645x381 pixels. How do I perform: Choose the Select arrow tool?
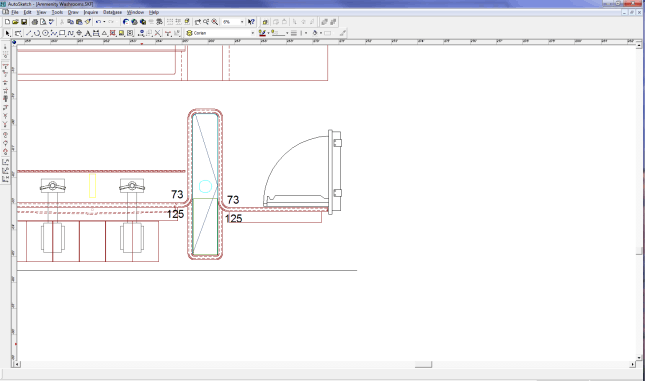pos(7,33)
